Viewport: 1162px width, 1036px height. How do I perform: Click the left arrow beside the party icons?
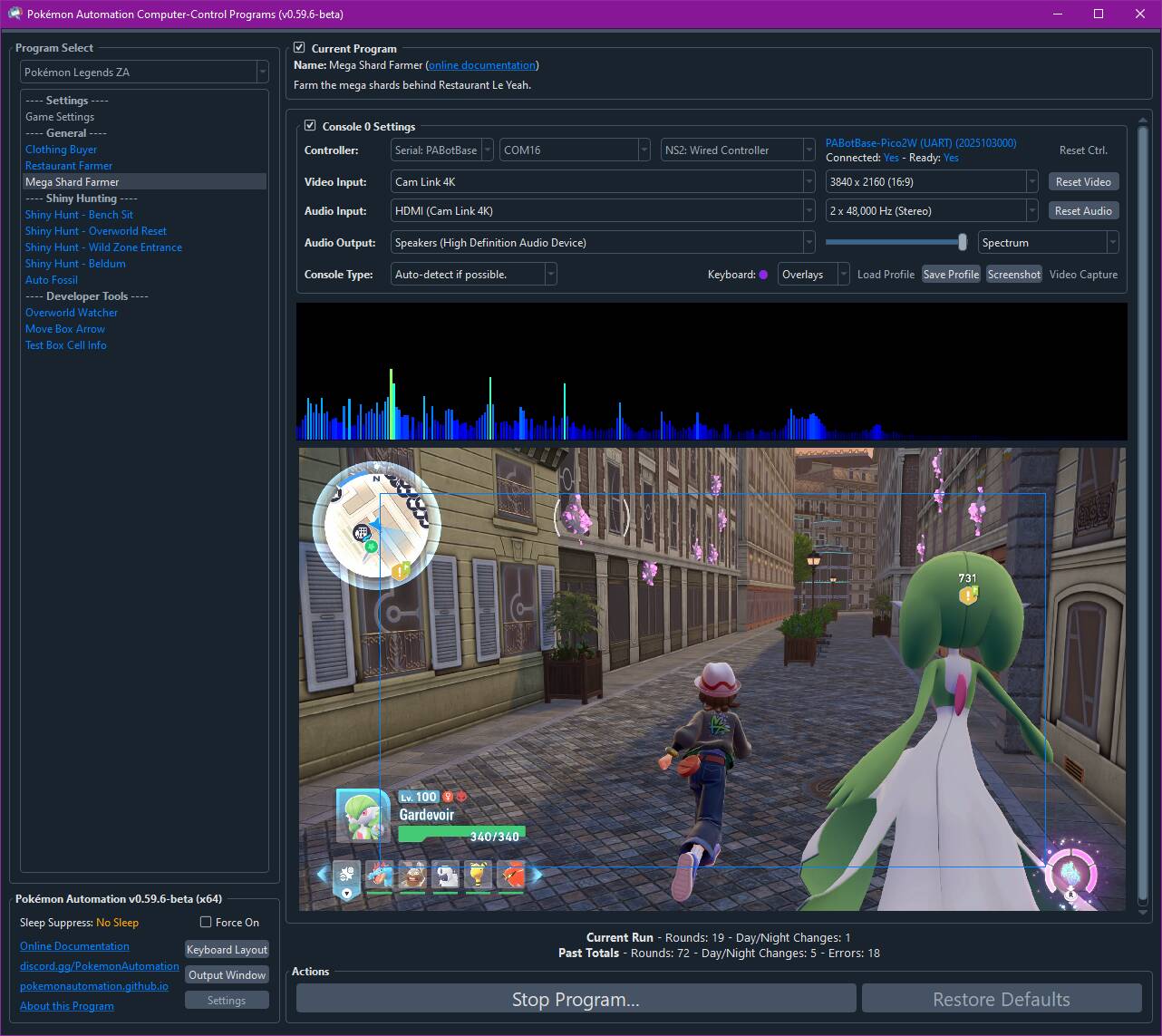pos(322,875)
